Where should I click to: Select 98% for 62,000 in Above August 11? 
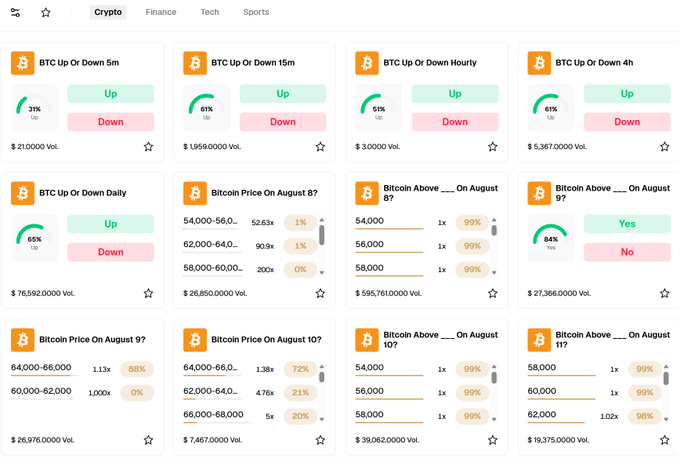(644, 416)
